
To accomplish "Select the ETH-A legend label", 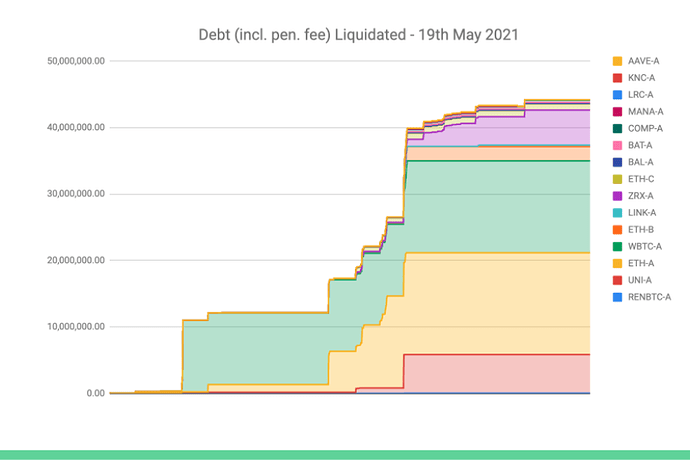I will pos(643,263).
